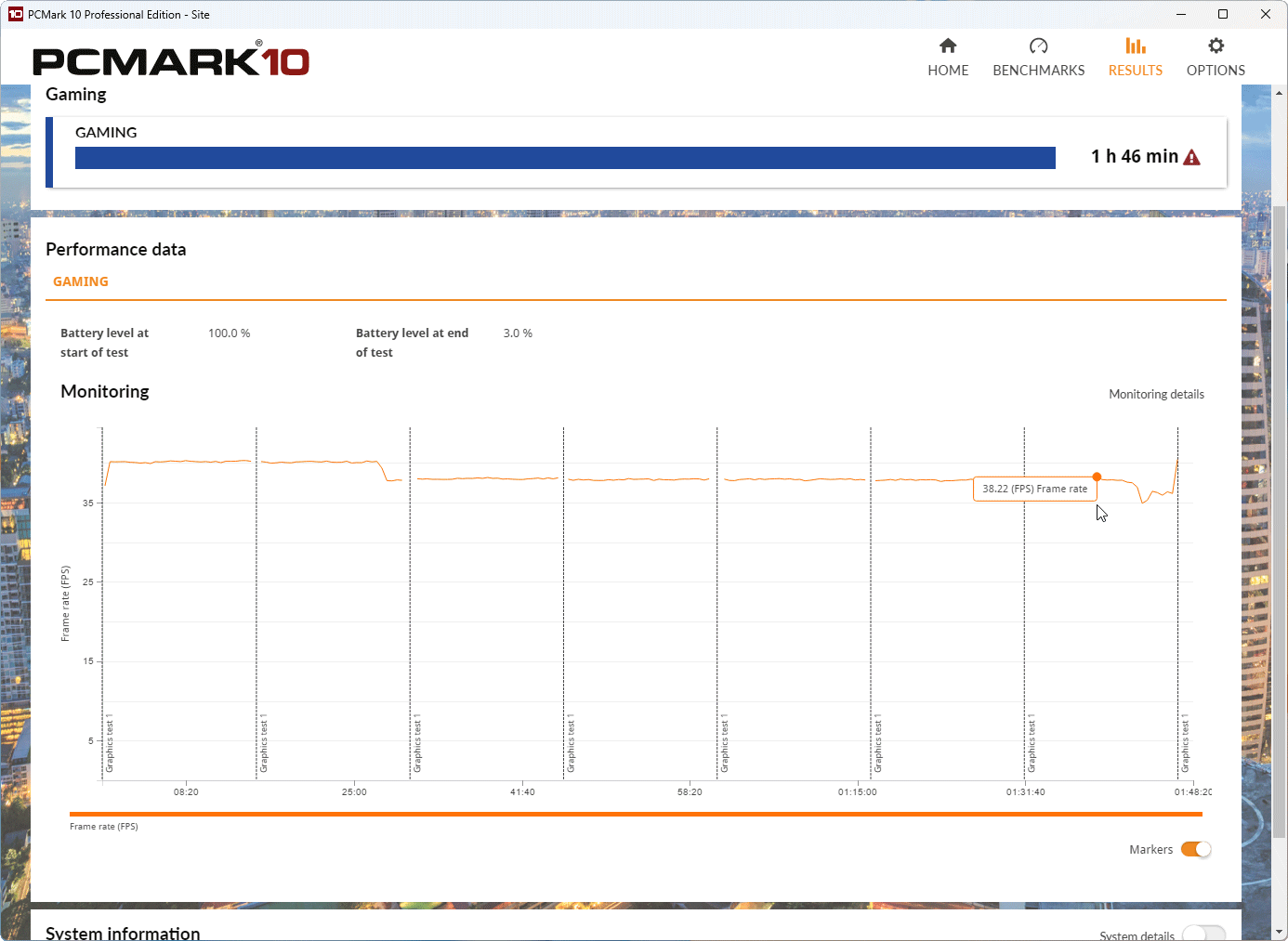Select the GAMING performance data tab
The width and height of the screenshot is (1288, 941).
[x=81, y=281]
